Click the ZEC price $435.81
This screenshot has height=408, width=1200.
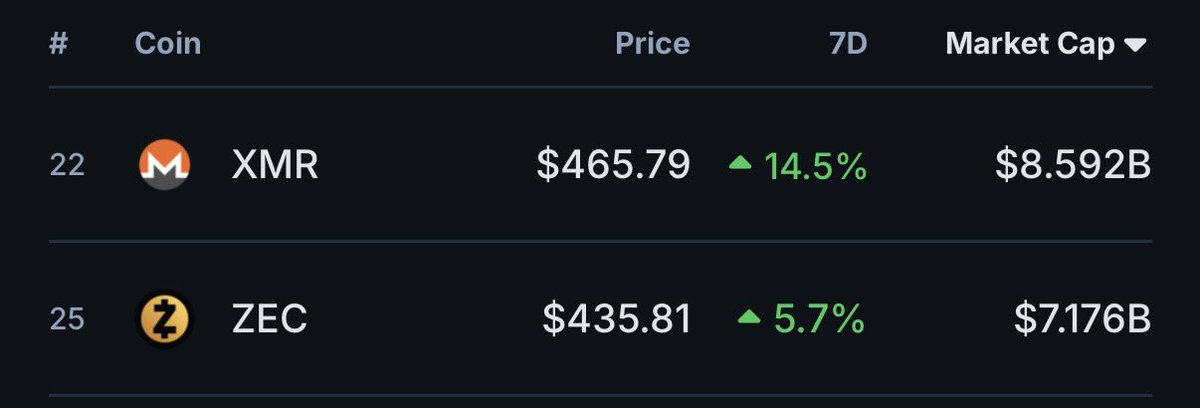616,319
